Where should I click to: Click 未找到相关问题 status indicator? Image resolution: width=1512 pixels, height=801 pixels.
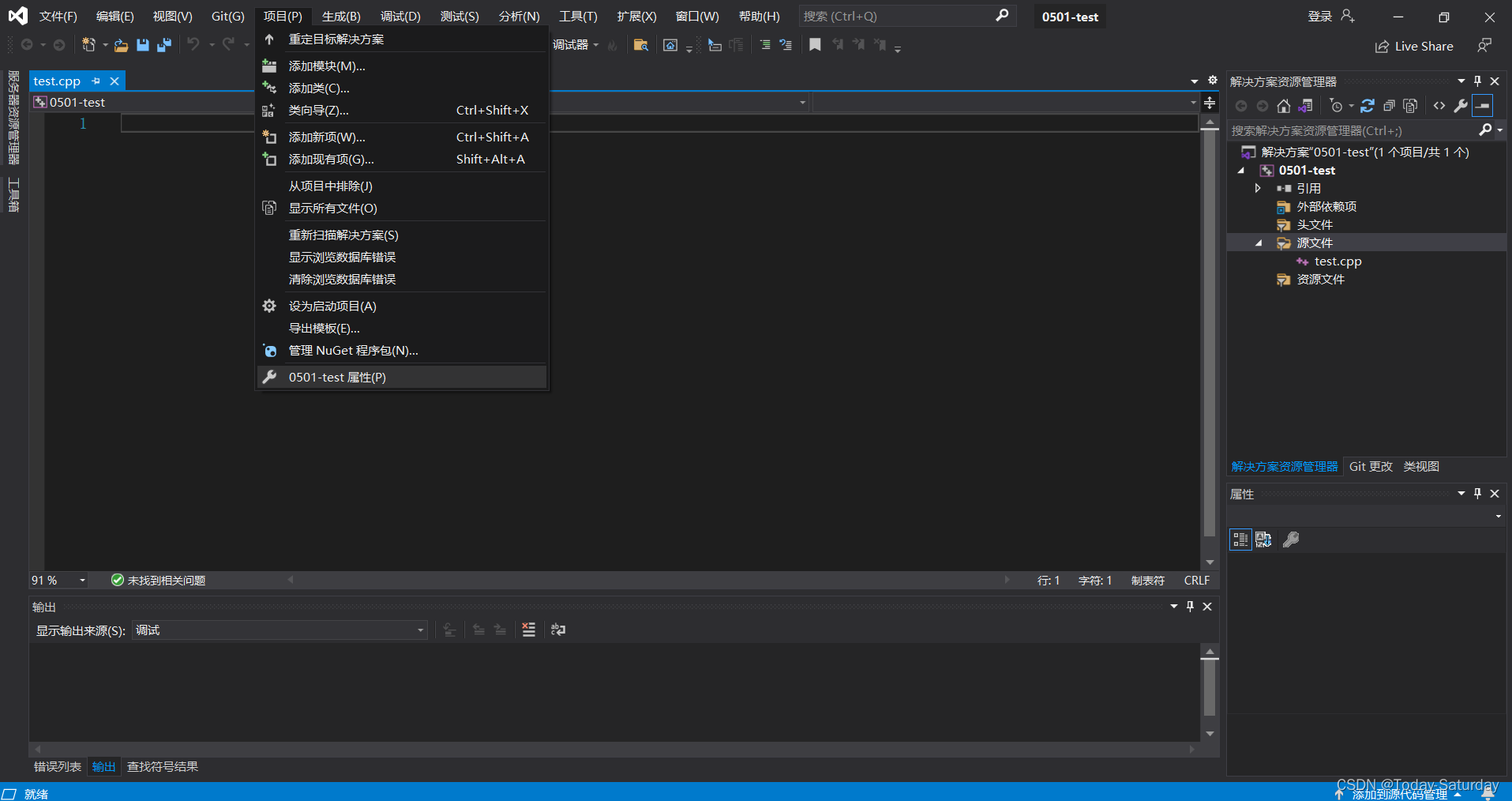point(158,581)
